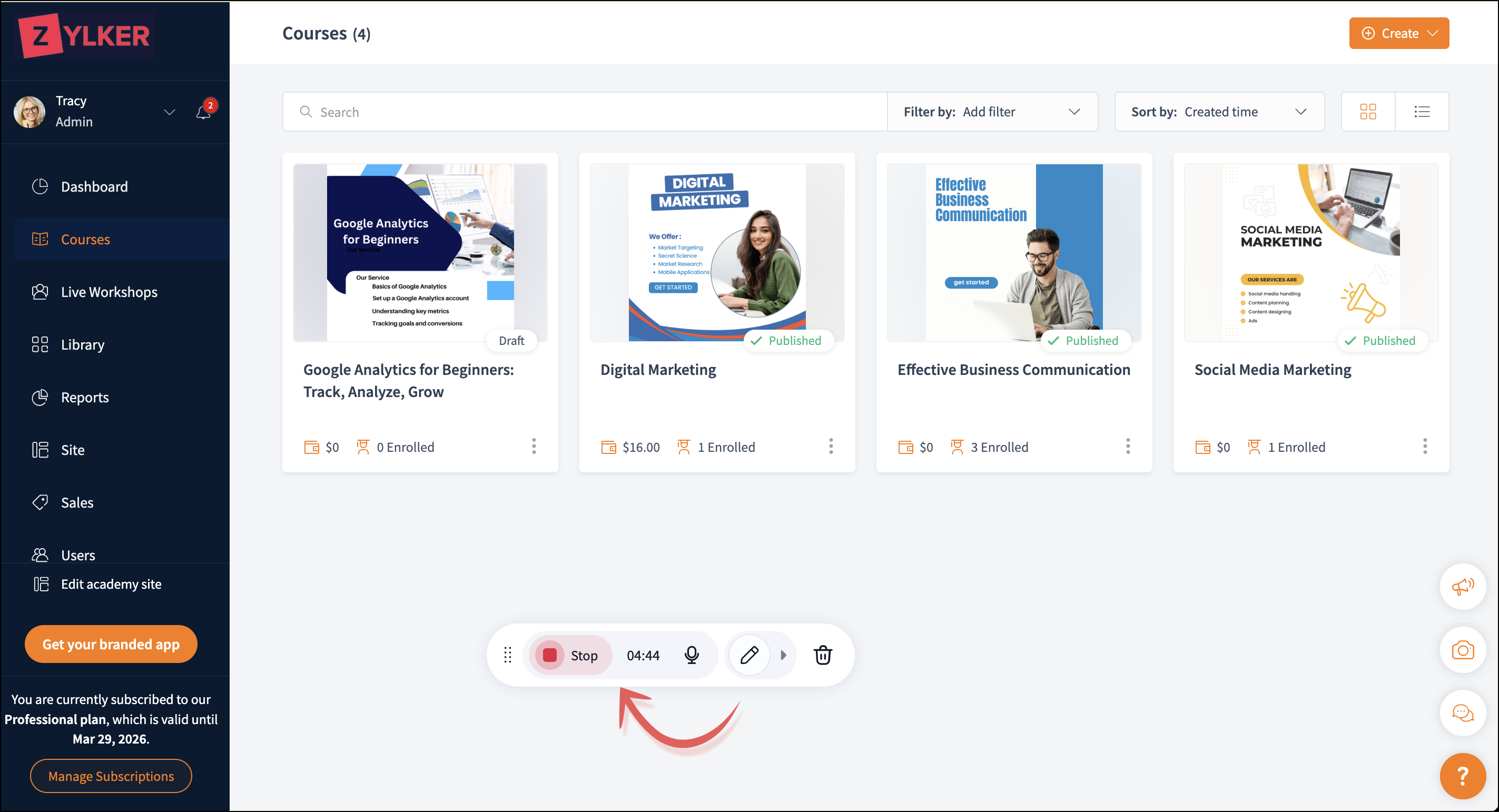This screenshot has height=812, width=1499.
Task: Open the chat support bubble
Action: point(1462,712)
